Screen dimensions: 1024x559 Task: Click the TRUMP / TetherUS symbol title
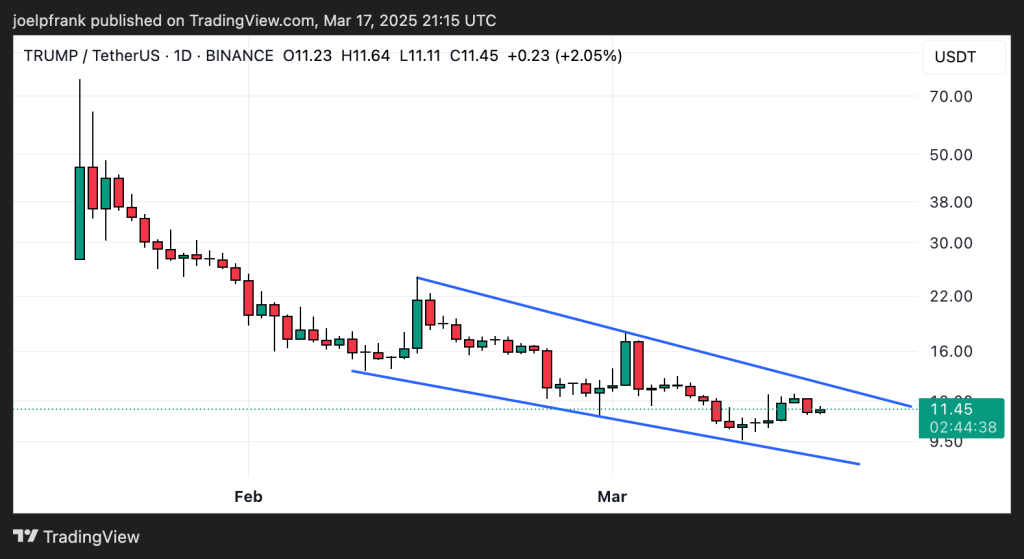coord(91,56)
